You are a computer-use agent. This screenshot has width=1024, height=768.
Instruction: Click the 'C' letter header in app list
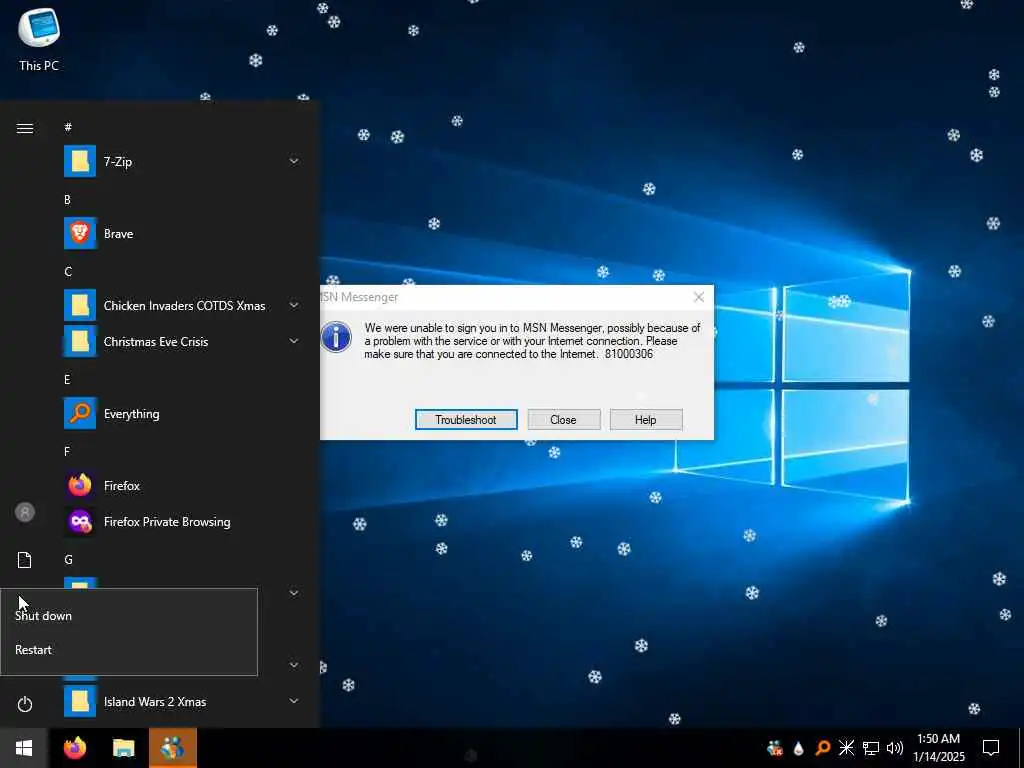click(x=68, y=272)
